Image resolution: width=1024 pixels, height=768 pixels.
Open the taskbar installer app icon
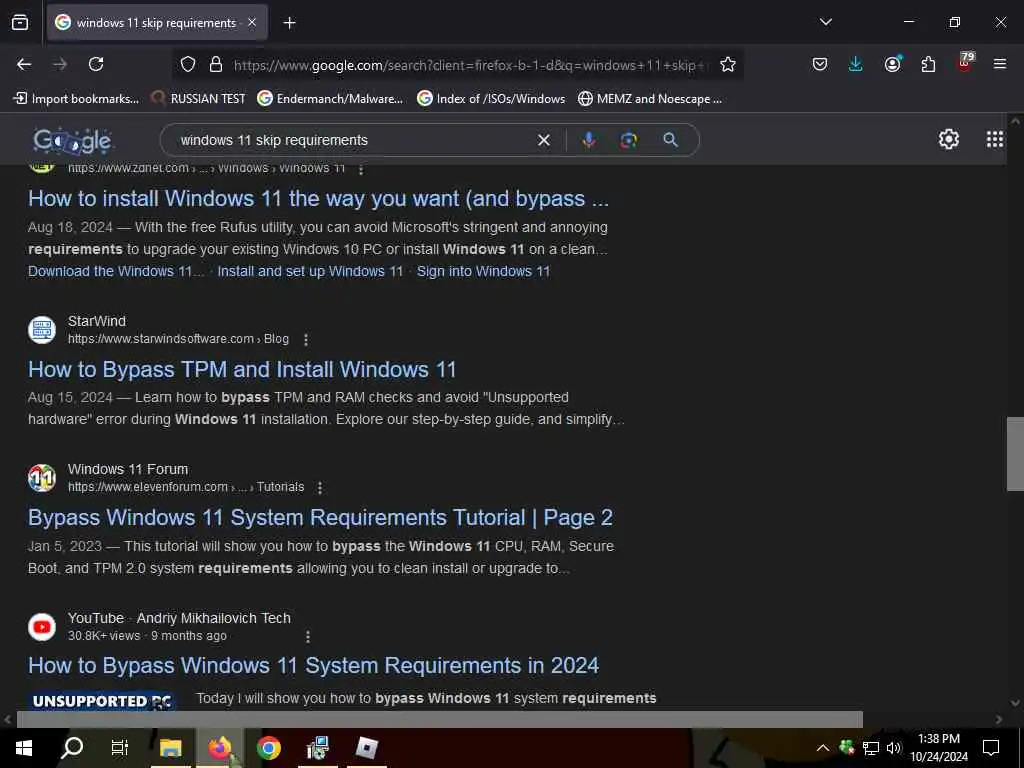click(x=318, y=748)
